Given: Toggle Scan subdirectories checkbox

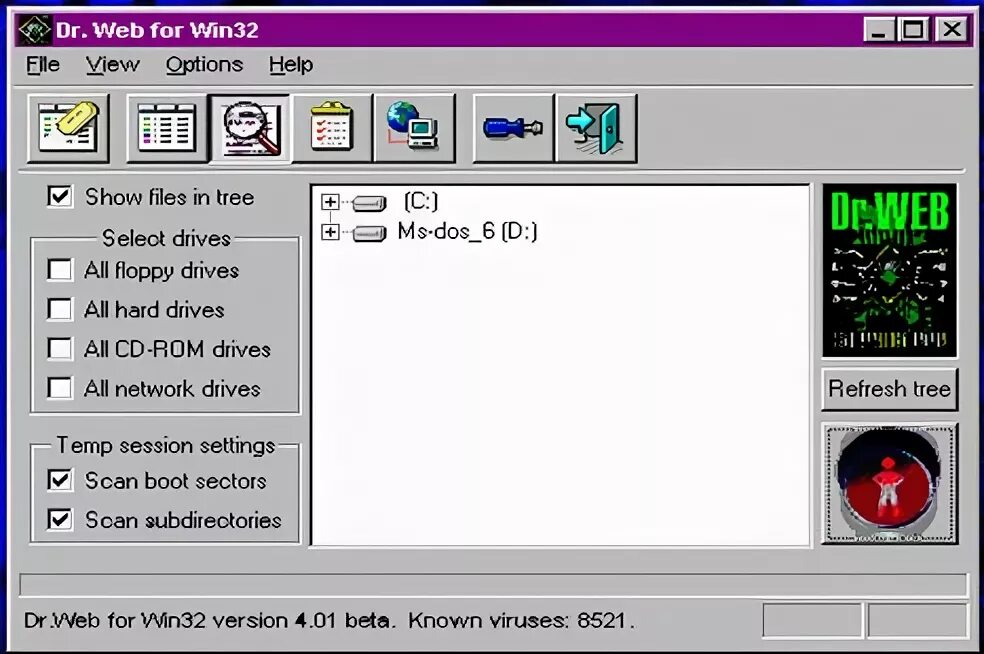Looking at the screenshot, I should click(x=60, y=519).
